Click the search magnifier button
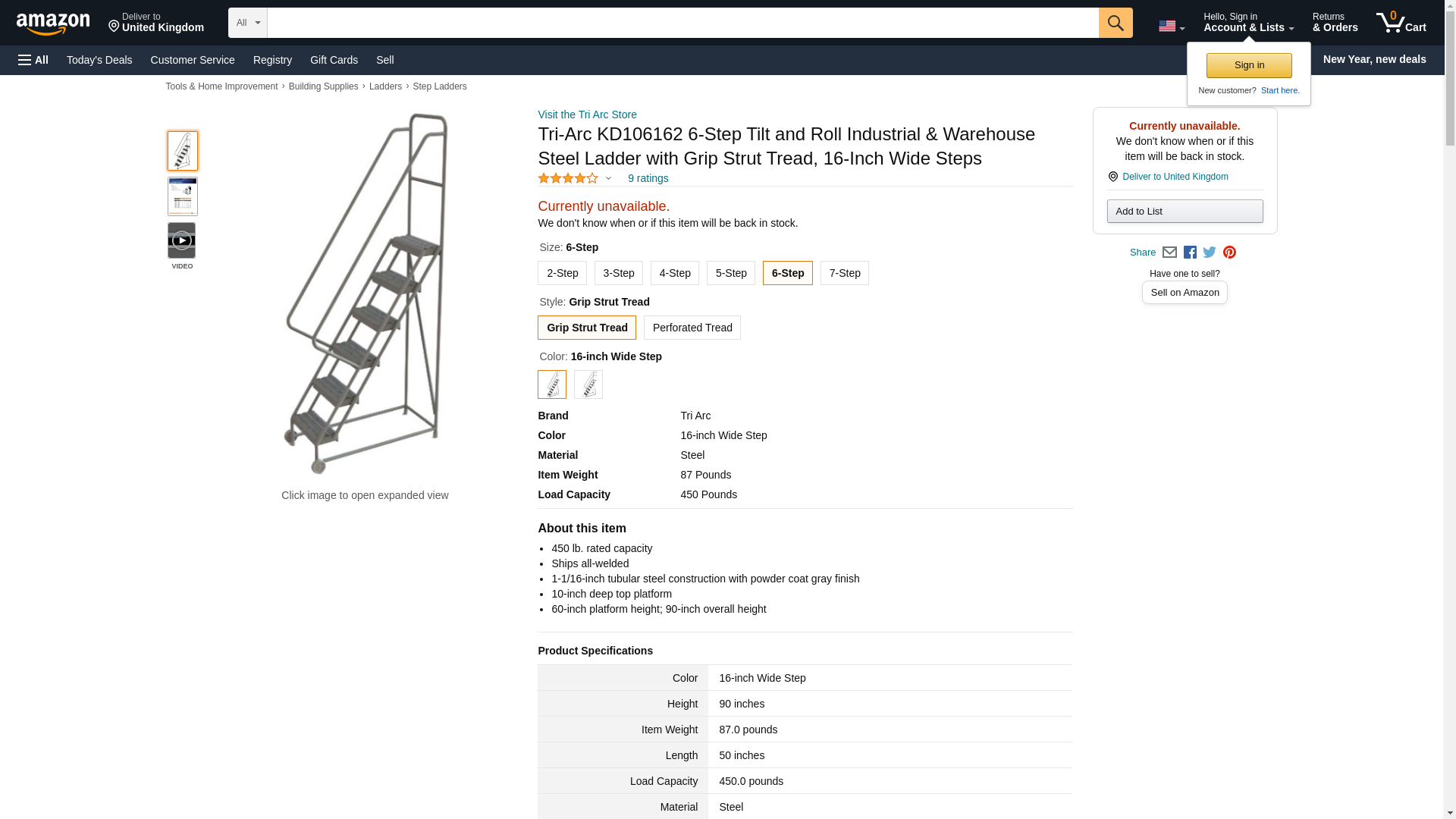 [1115, 23]
